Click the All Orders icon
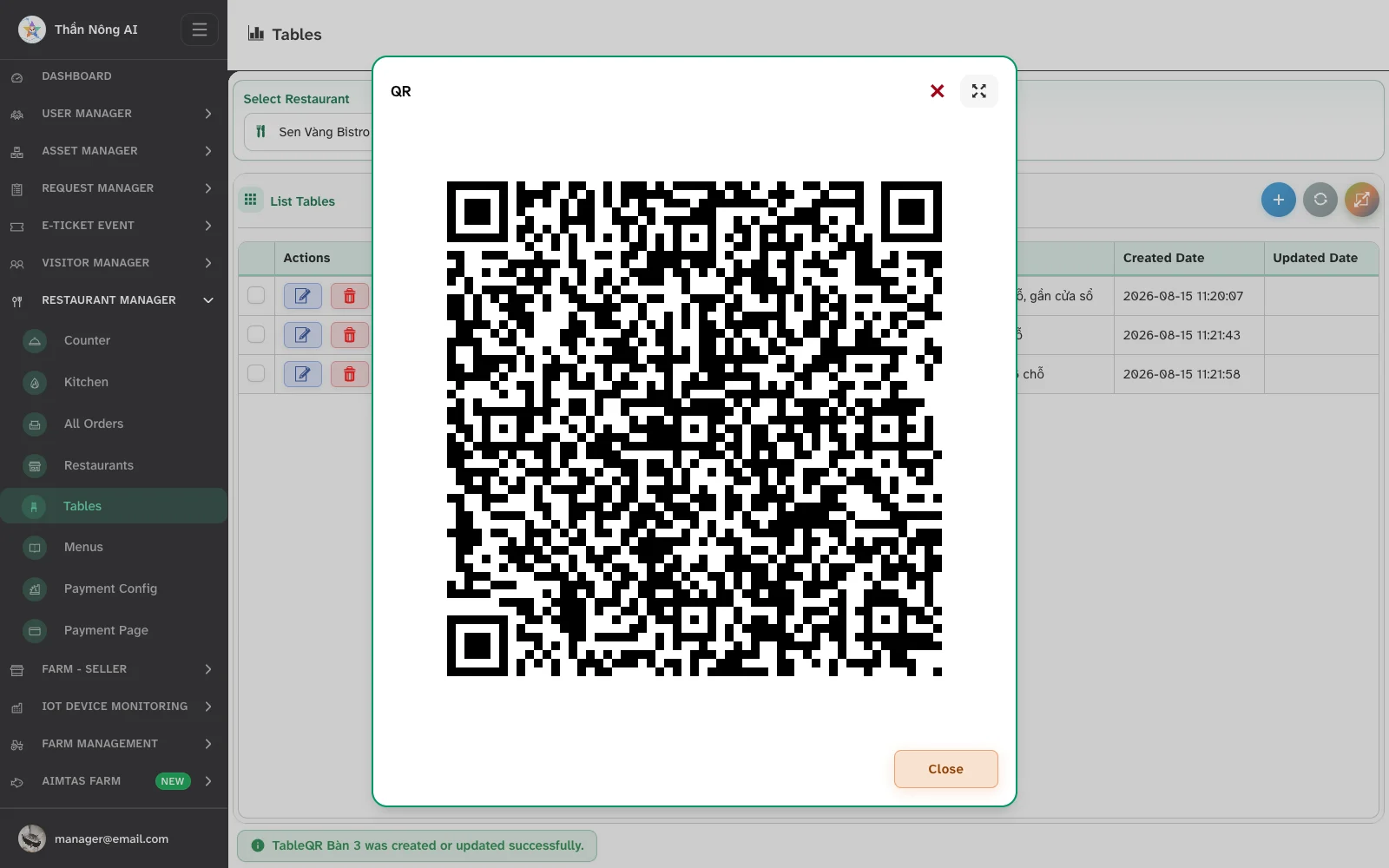The image size is (1389, 868). point(35,424)
